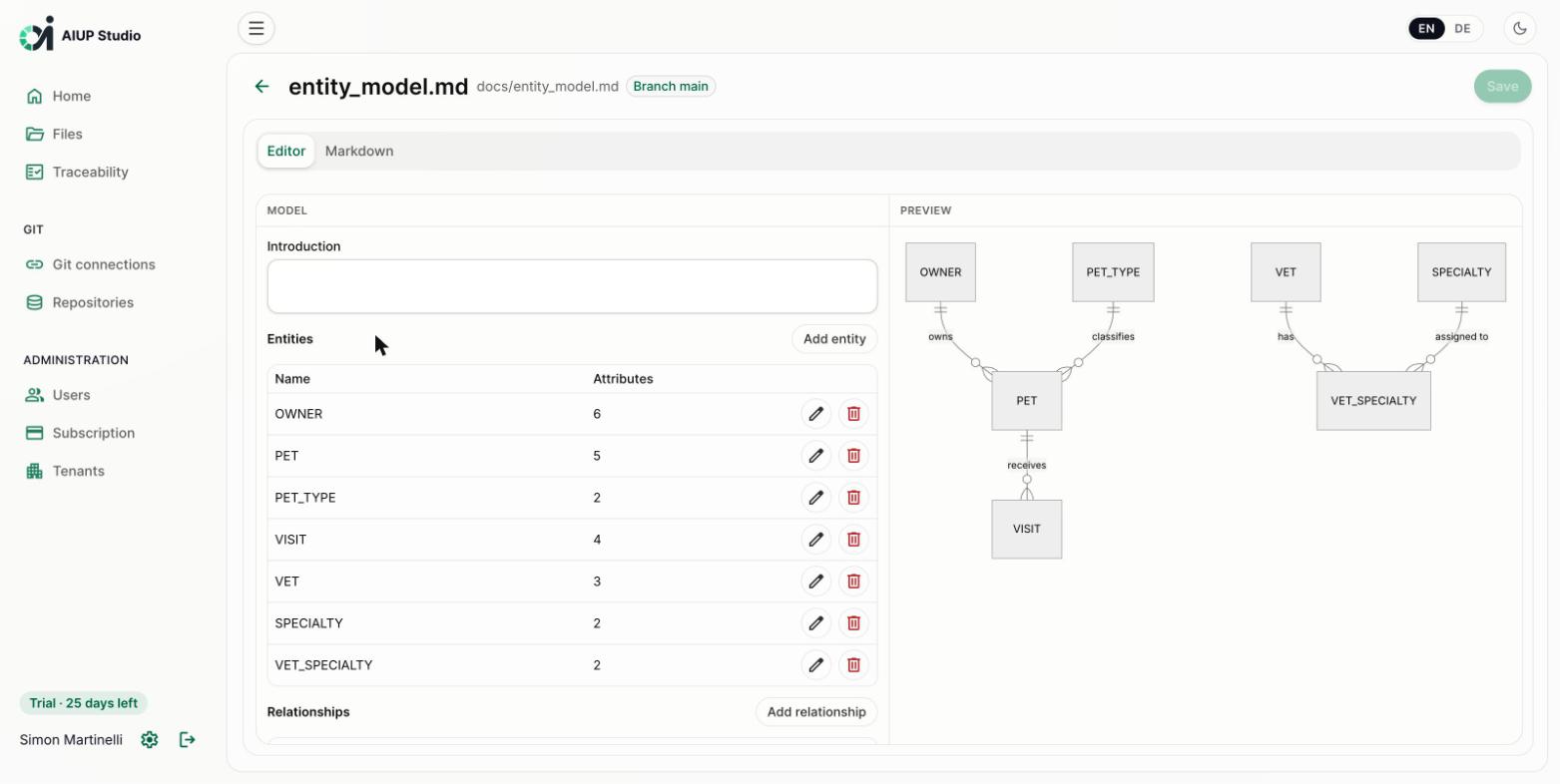This screenshot has width=1560, height=784.
Task: Click the Git connections link icon
Action: [x=35, y=264]
